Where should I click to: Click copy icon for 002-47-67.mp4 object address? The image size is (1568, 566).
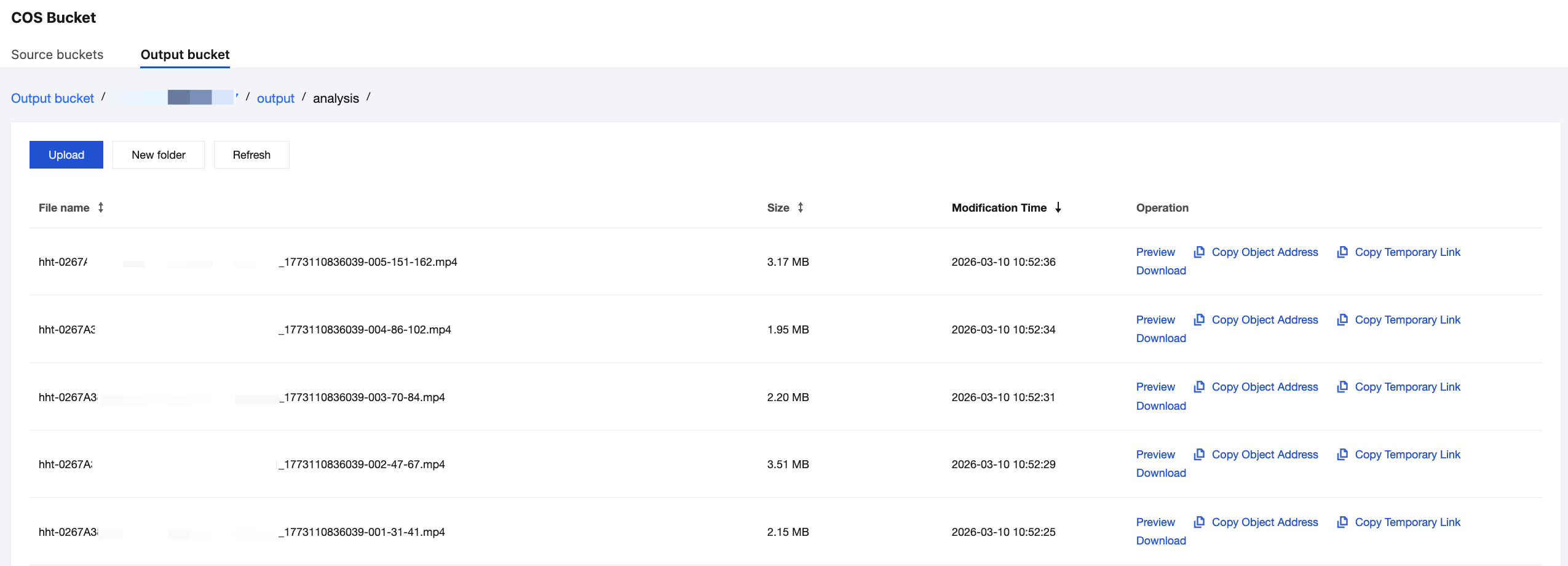(1198, 455)
